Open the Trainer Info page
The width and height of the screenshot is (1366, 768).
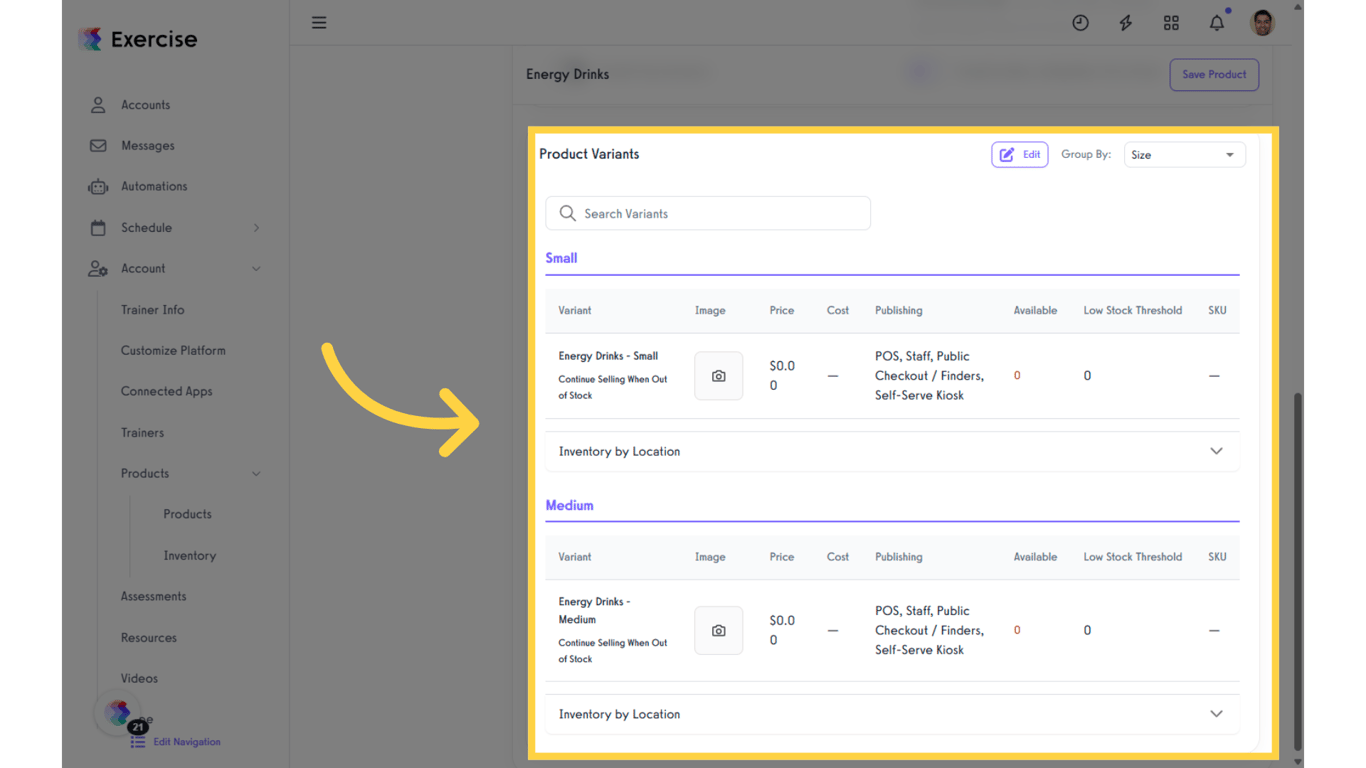pyautogui.click(x=152, y=309)
